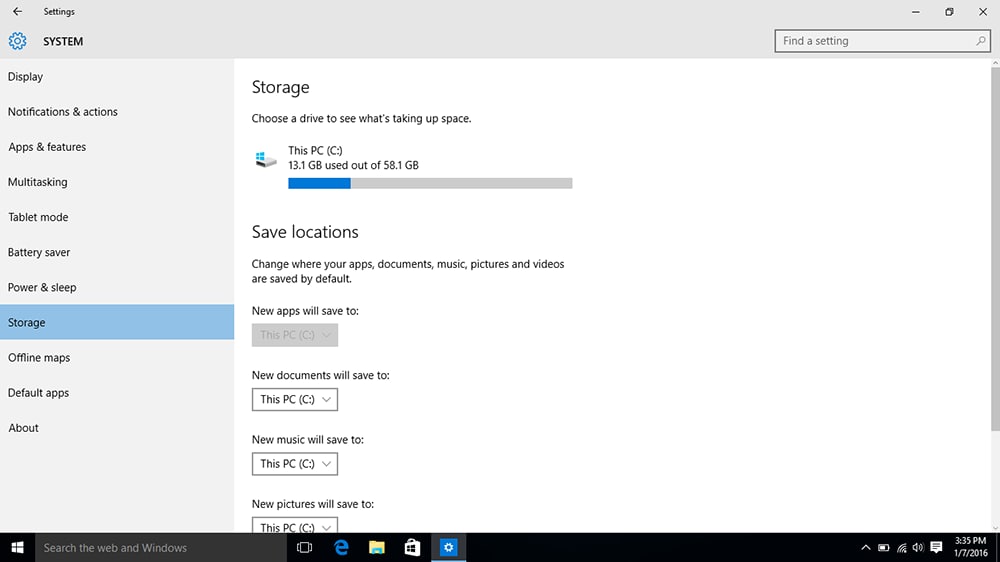Minimize the Settings window
The width and height of the screenshot is (1000, 562).
(916, 11)
